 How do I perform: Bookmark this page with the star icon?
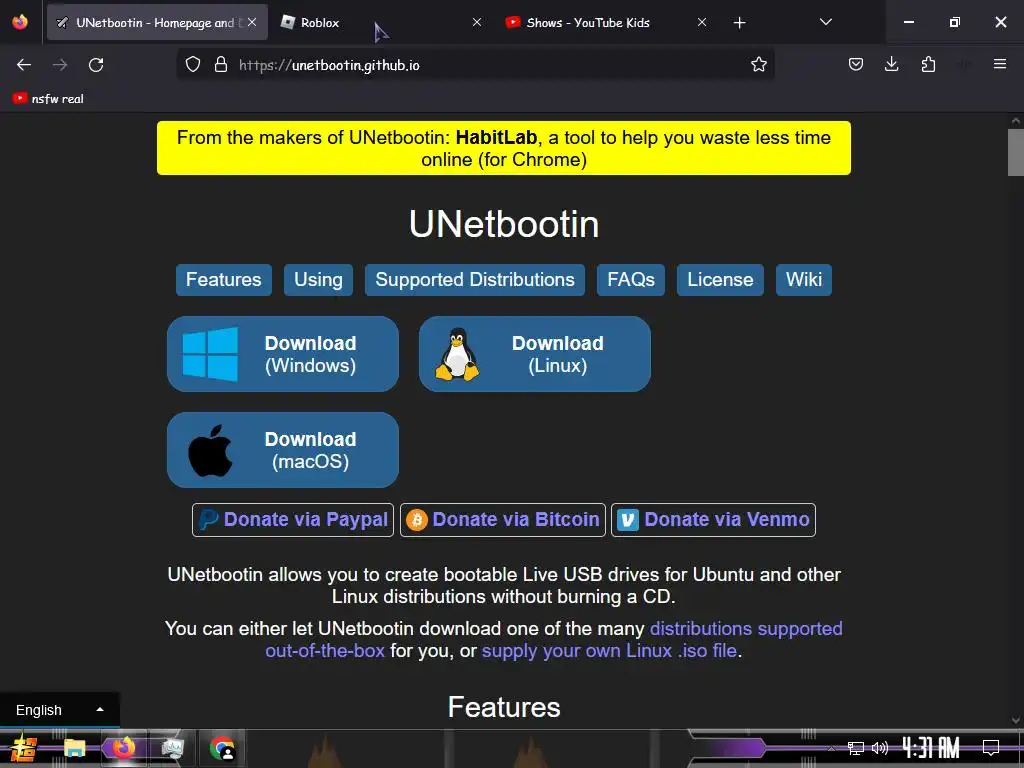tap(758, 64)
